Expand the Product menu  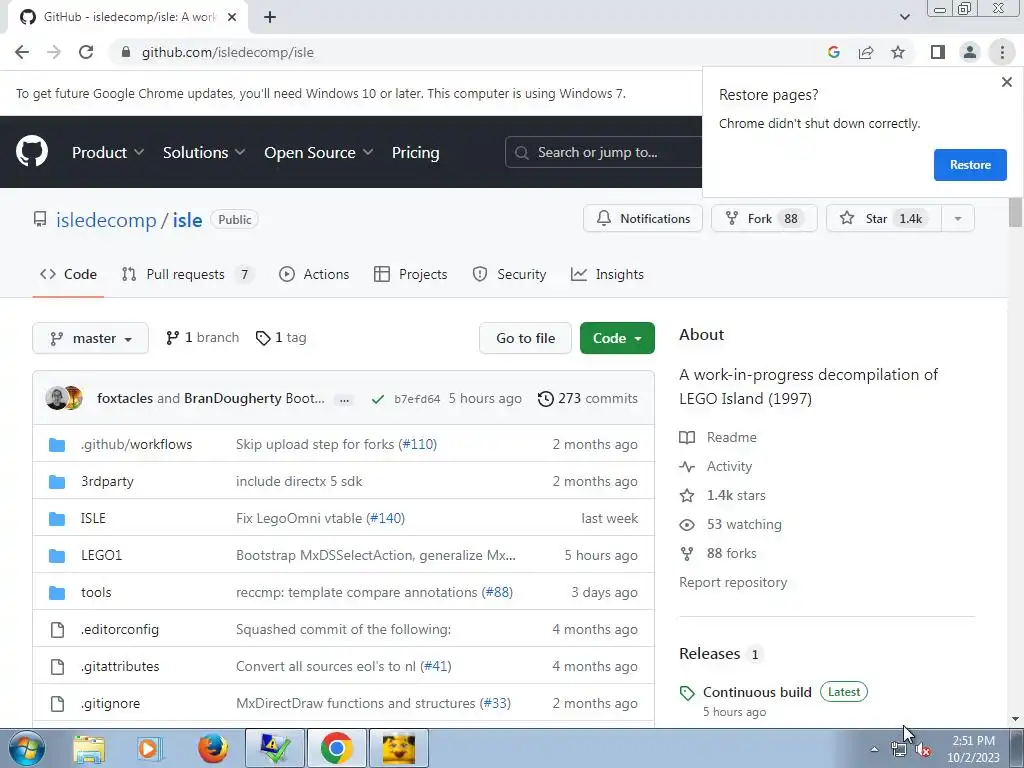coord(108,152)
